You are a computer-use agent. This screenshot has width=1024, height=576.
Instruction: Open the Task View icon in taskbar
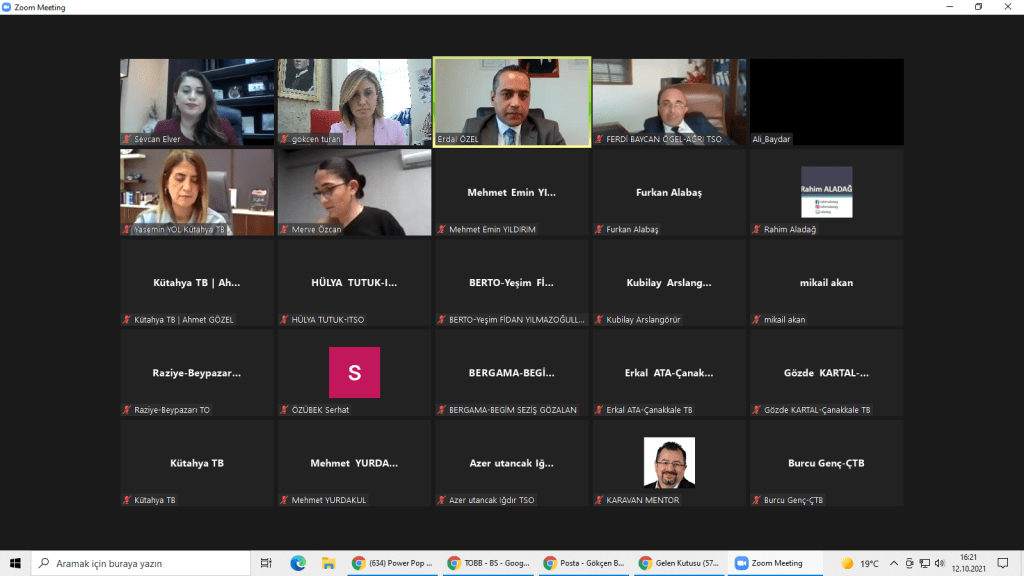click(x=266, y=563)
